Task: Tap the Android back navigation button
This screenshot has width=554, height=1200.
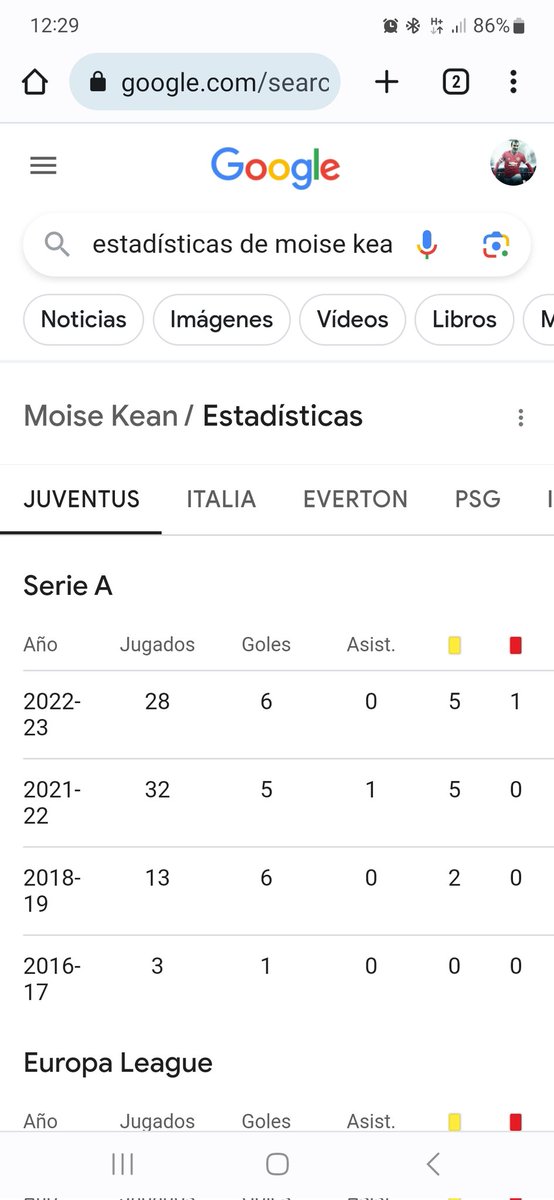Action: coord(433,1163)
